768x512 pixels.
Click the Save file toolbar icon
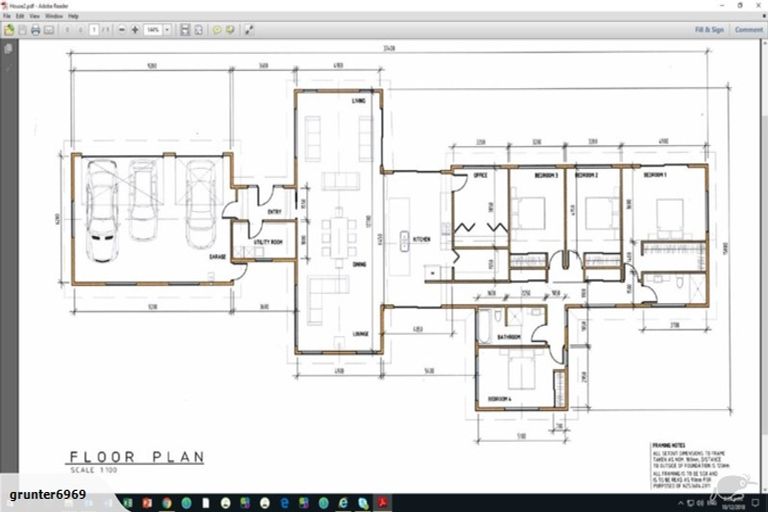[22, 30]
